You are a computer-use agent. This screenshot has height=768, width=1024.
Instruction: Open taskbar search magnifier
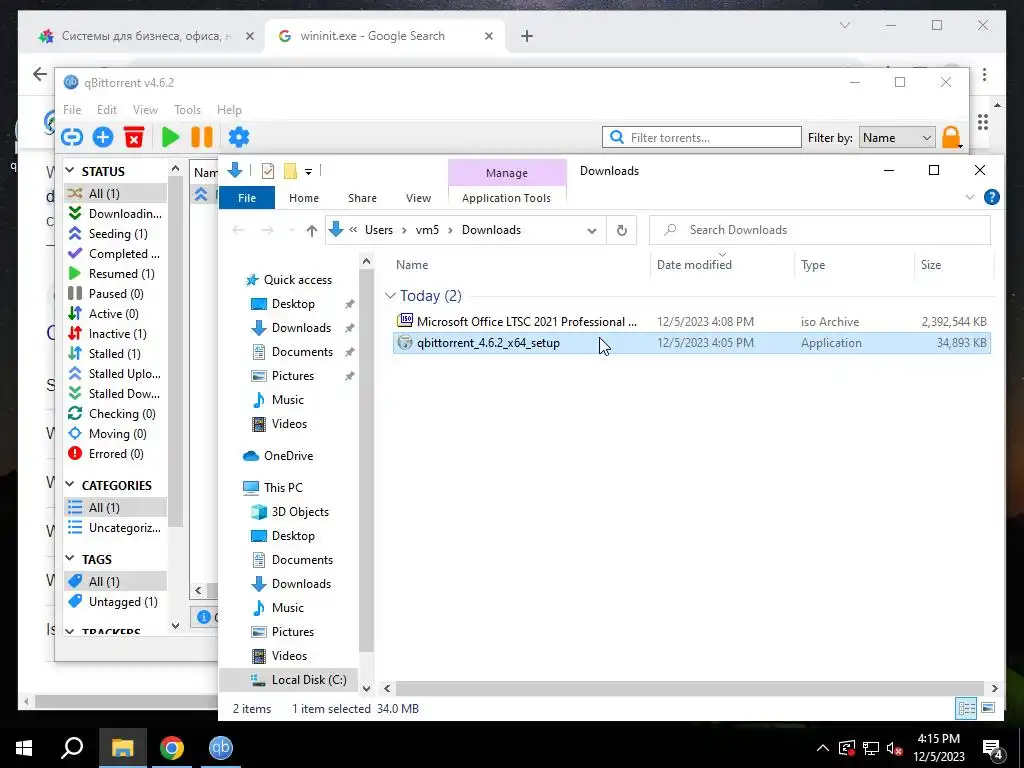[72, 748]
